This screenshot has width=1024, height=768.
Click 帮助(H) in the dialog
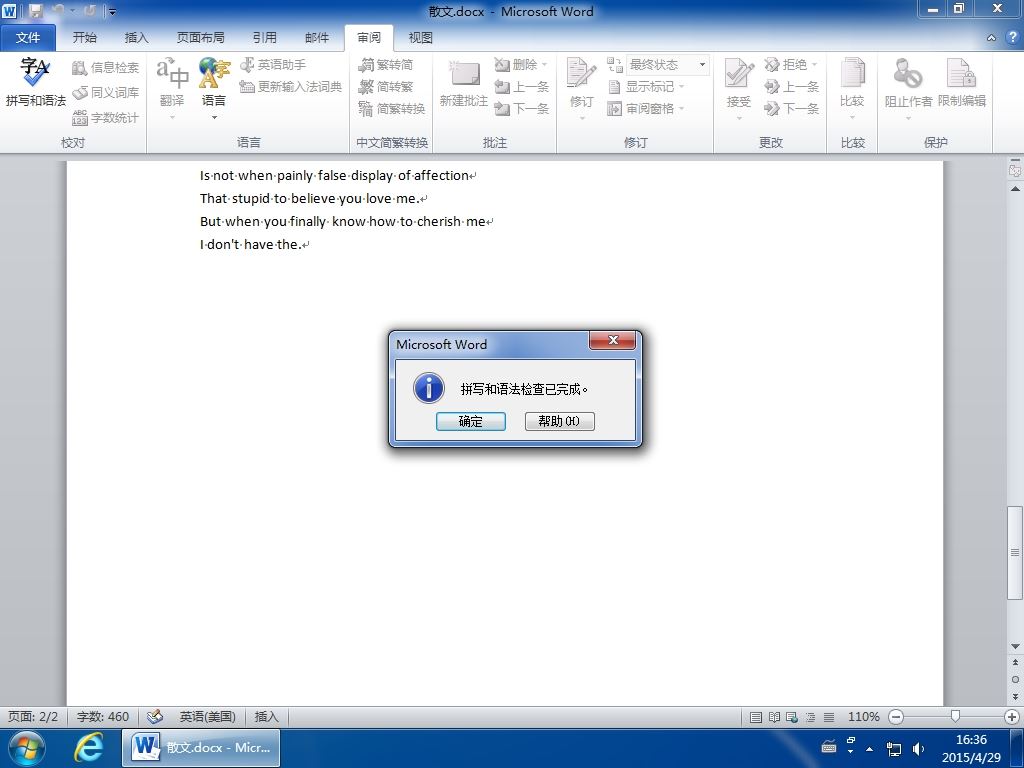click(x=560, y=421)
